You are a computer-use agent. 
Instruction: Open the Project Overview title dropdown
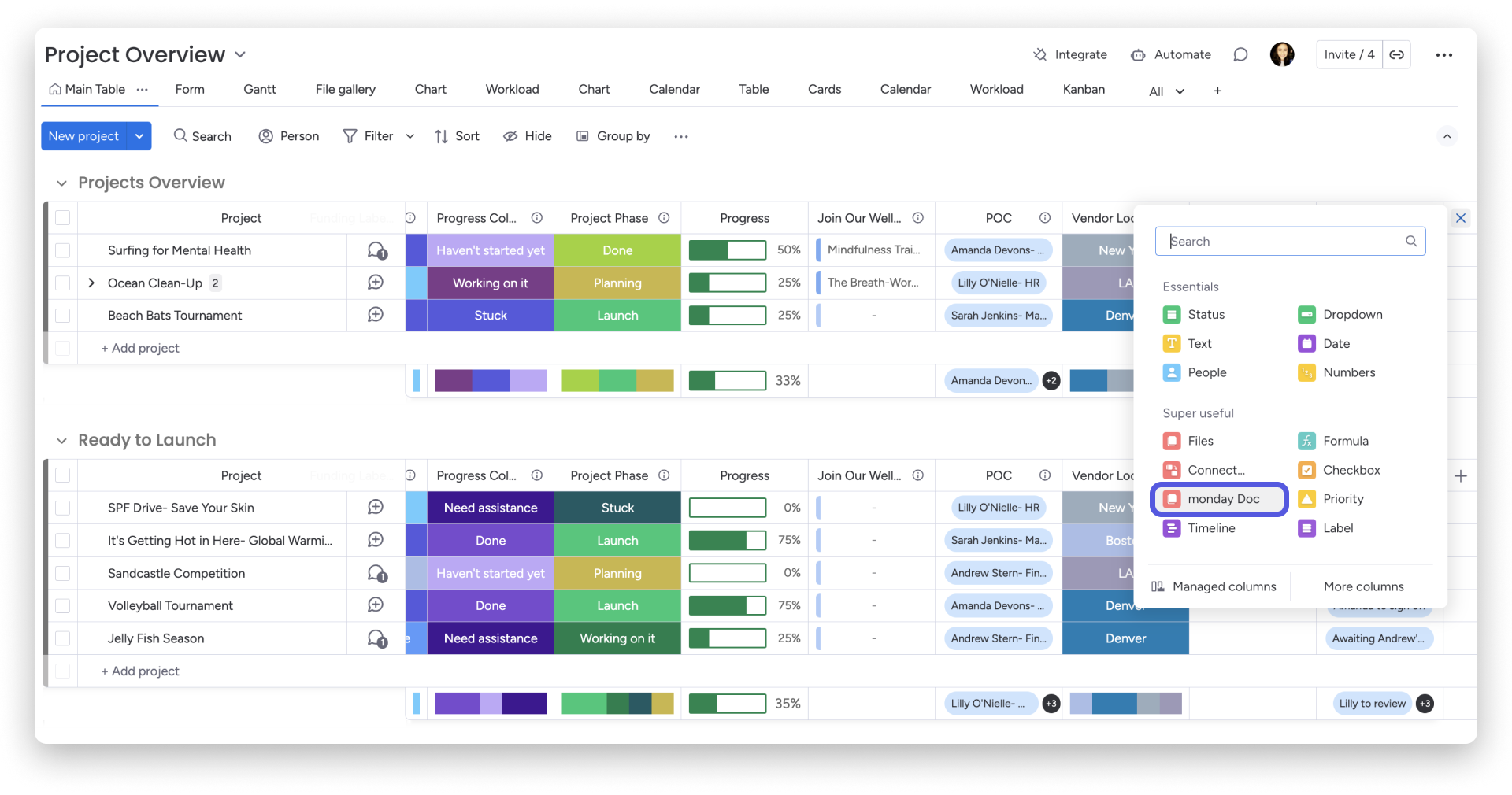point(240,54)
